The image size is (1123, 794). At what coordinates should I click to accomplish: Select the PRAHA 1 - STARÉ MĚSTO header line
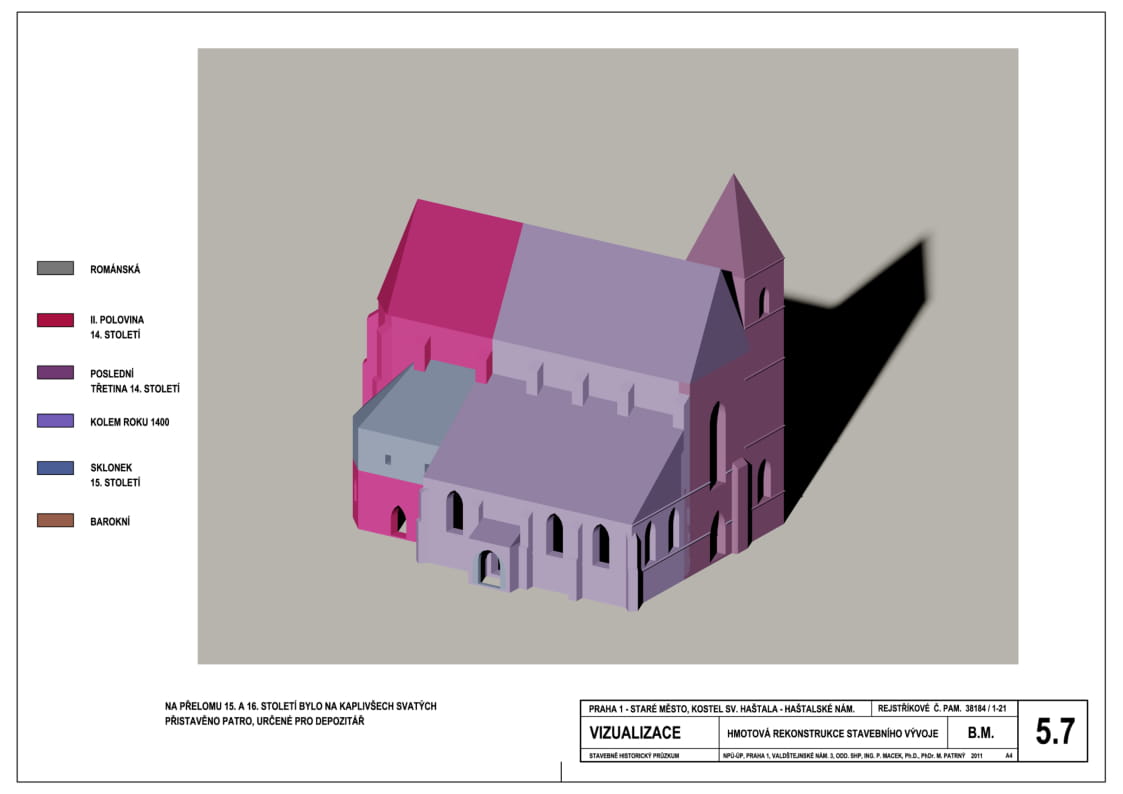[x=722, y=709]
